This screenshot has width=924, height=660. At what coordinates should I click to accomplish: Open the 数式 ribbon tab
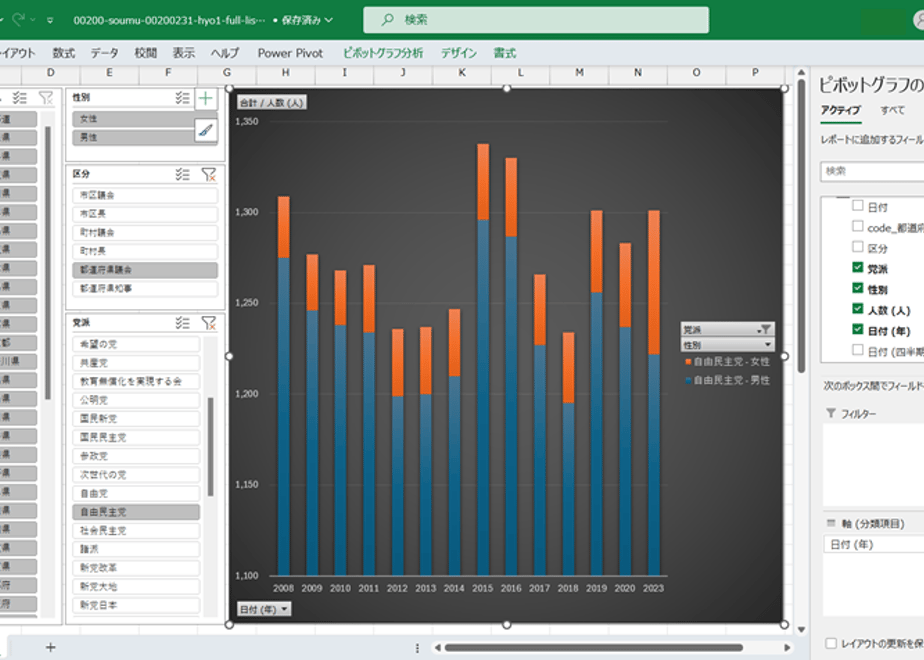click(x=64, y=53)
